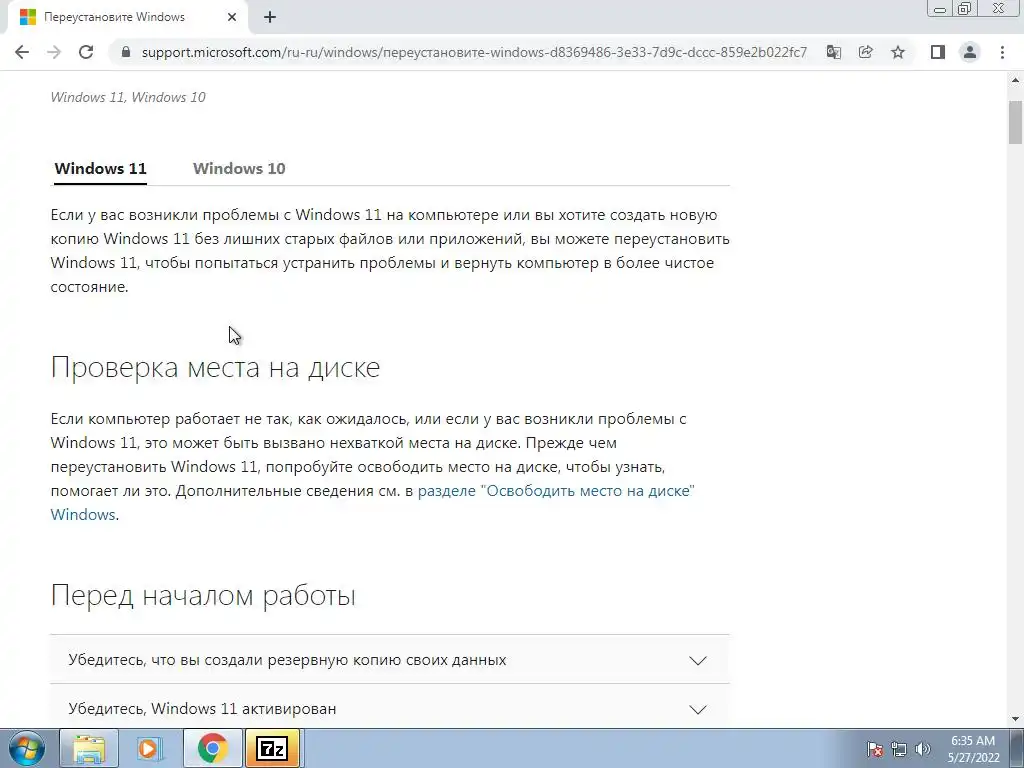Reload the current page

point(86,52)
